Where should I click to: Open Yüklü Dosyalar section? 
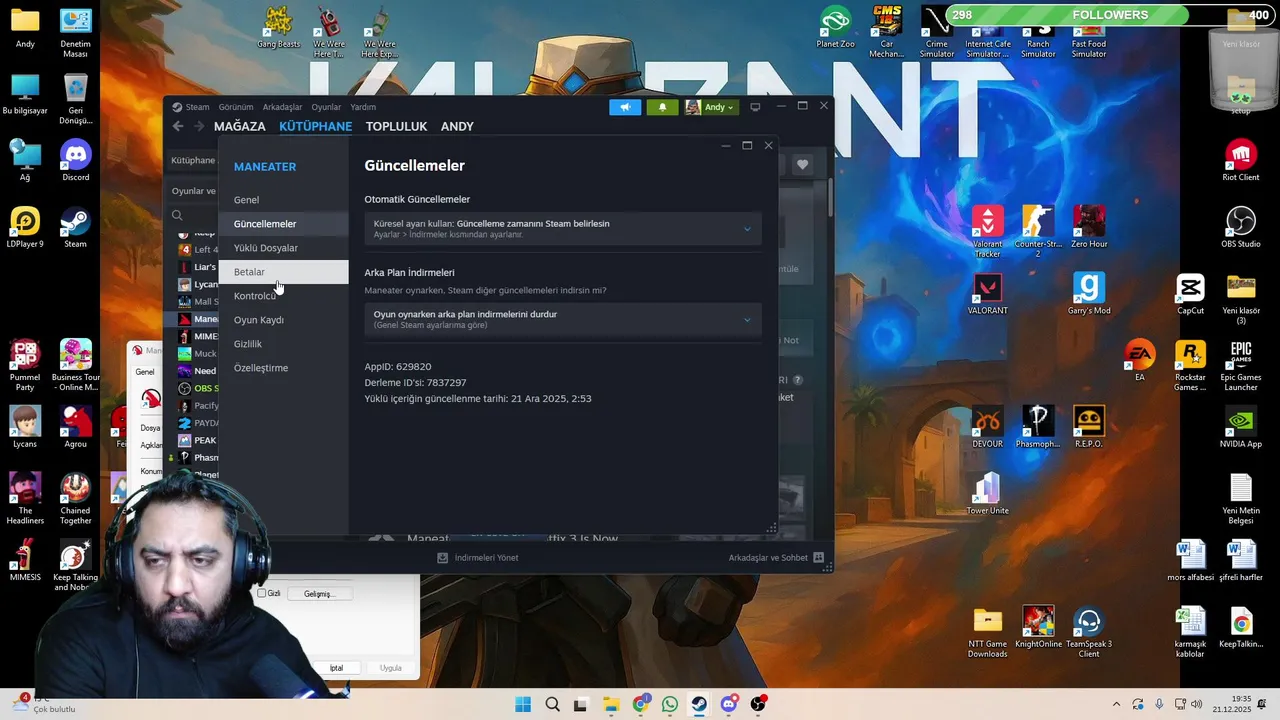pos(283,248)
